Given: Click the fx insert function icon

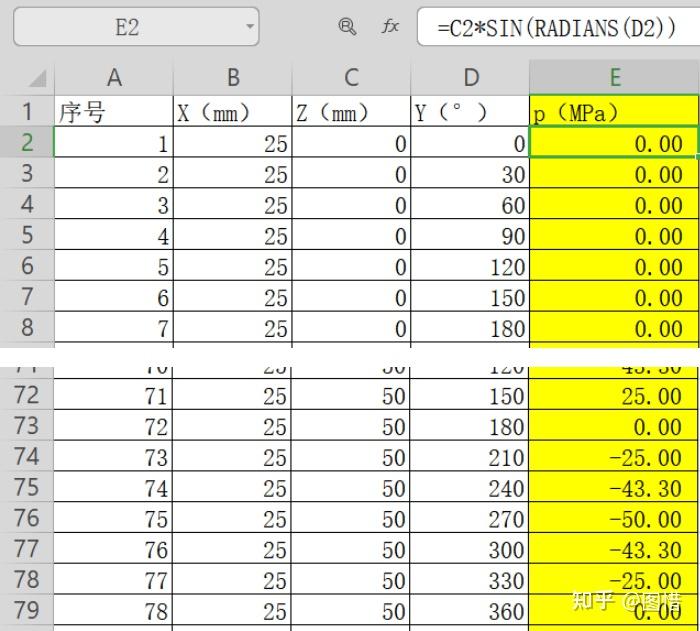Looking at the screenshot, I should point(390,26).
